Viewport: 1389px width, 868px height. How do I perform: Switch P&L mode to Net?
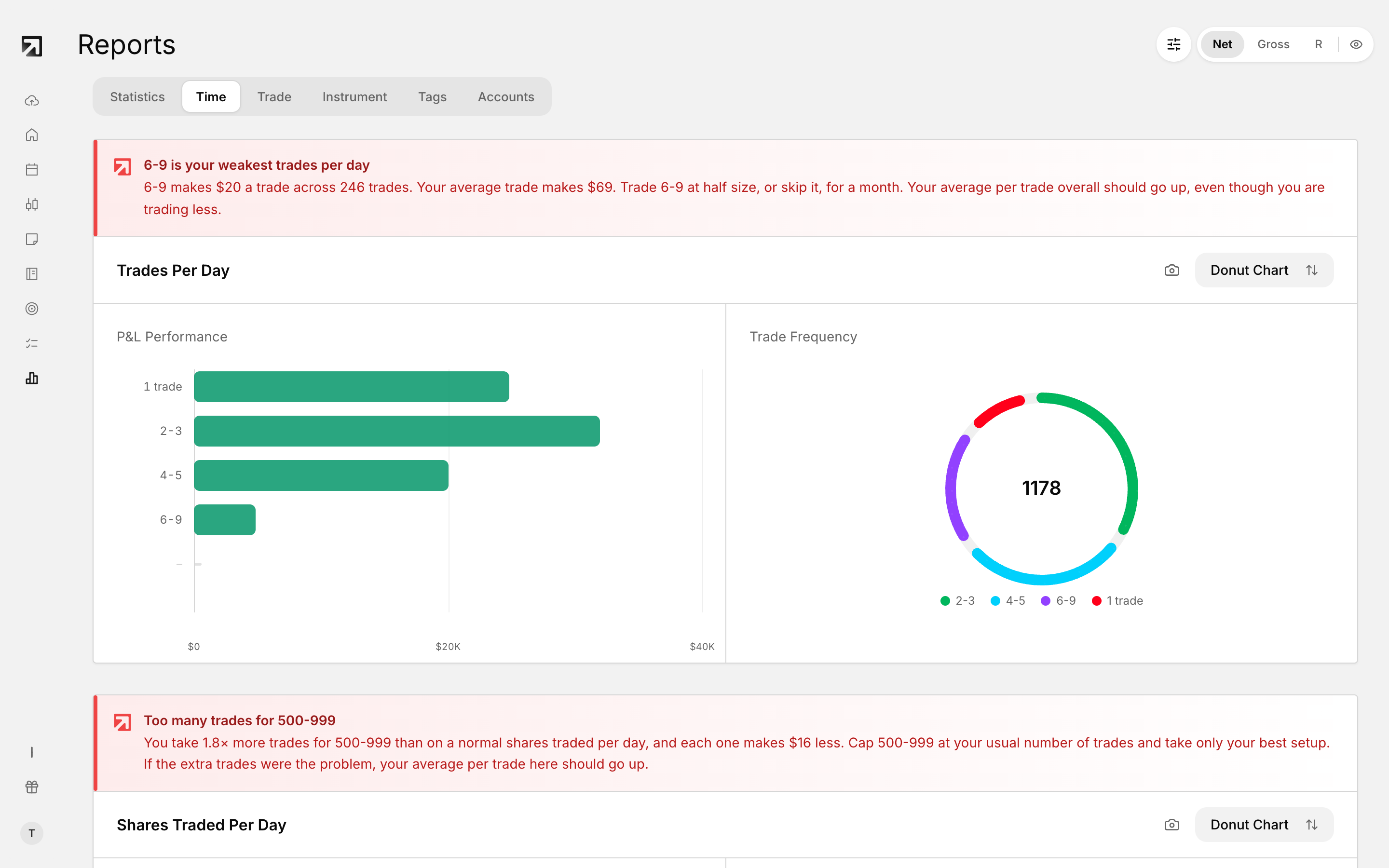click(1222, 44)
